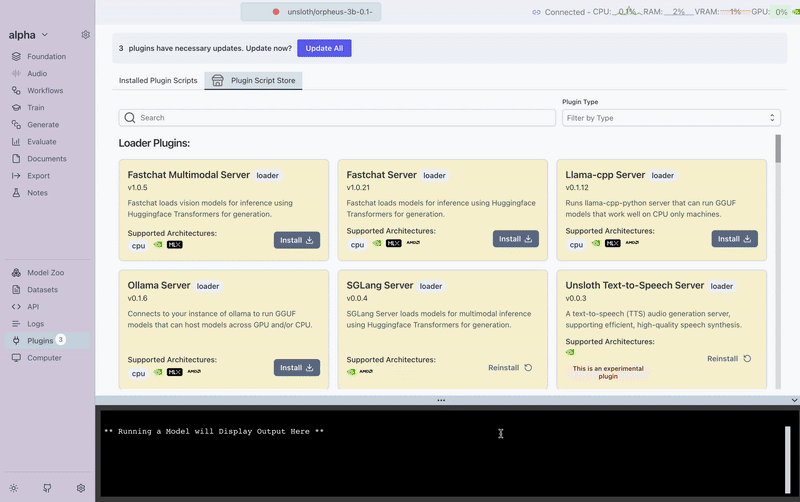Open the Workflows section

pyautogui.click(x=45, y=91)
